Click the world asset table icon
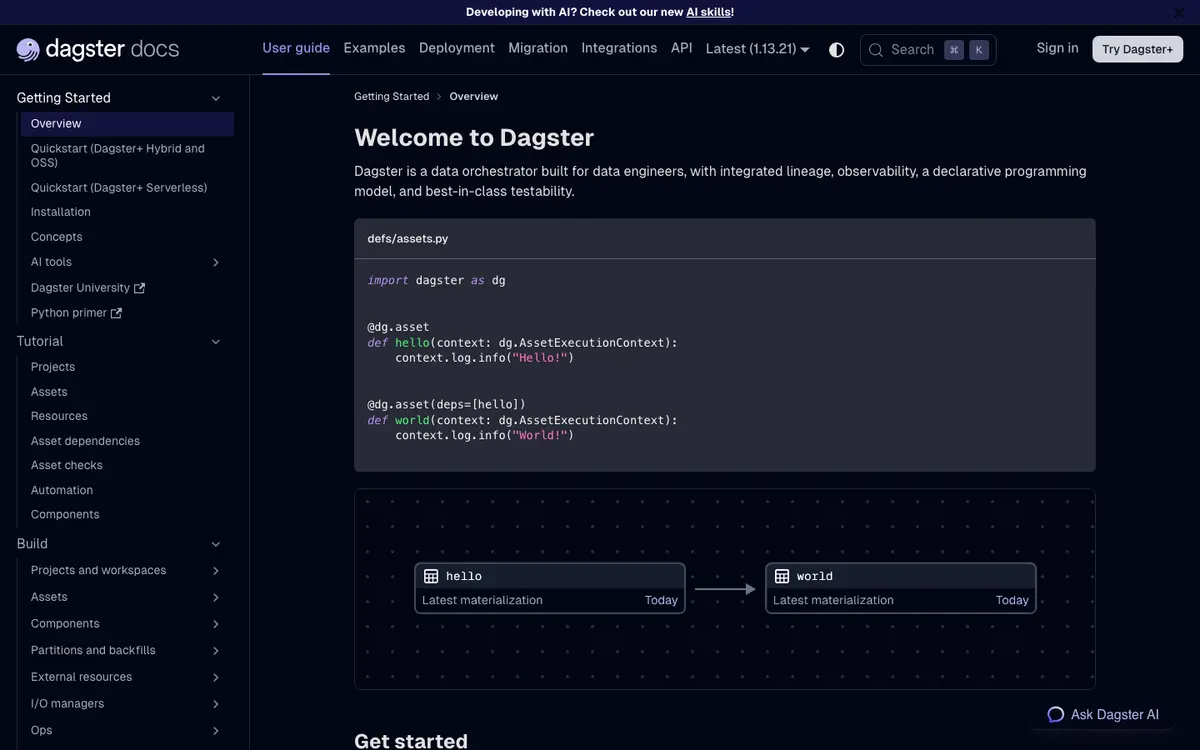This screenshot has height=750, width=1200. (x=782, y=576)
